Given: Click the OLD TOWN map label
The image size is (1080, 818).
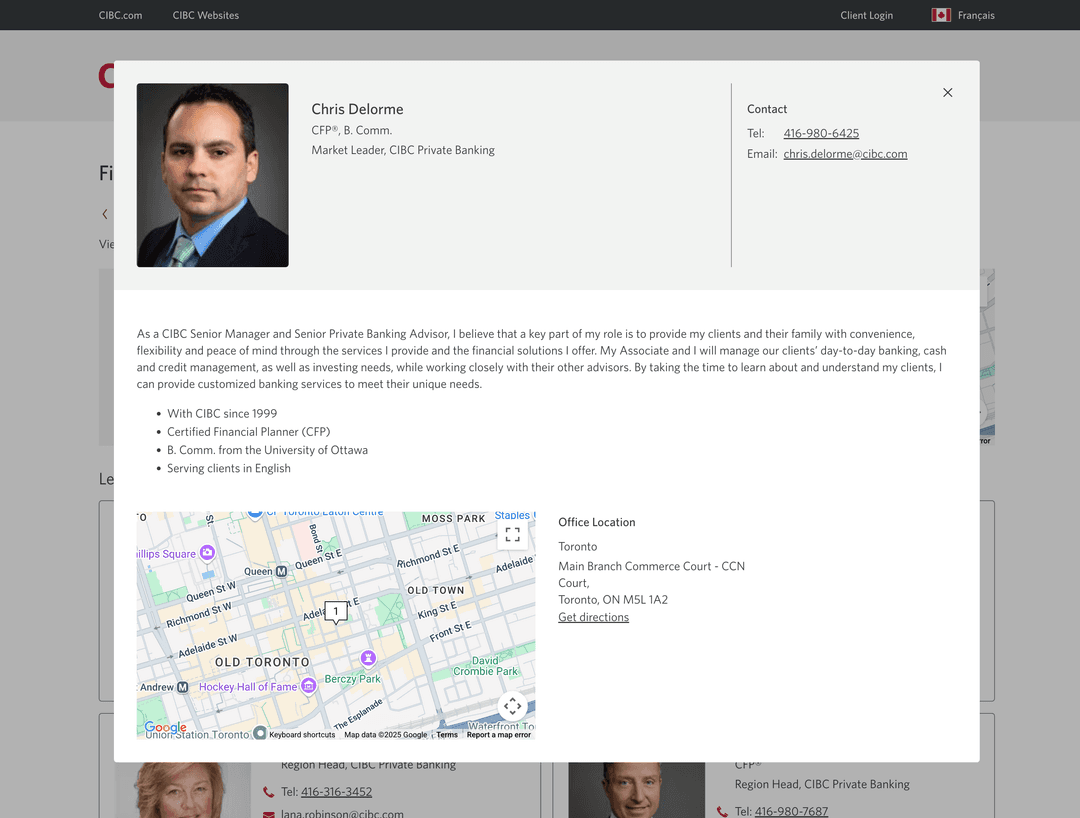Looking at the screenshot, I should tap(435, 590).
